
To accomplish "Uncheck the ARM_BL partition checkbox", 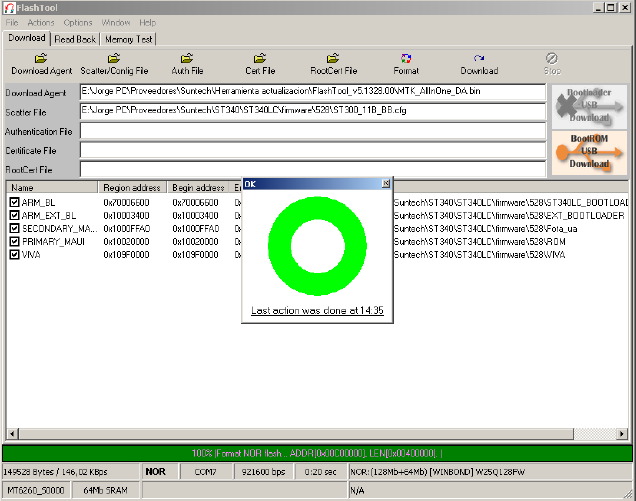I will pos(14,202).
